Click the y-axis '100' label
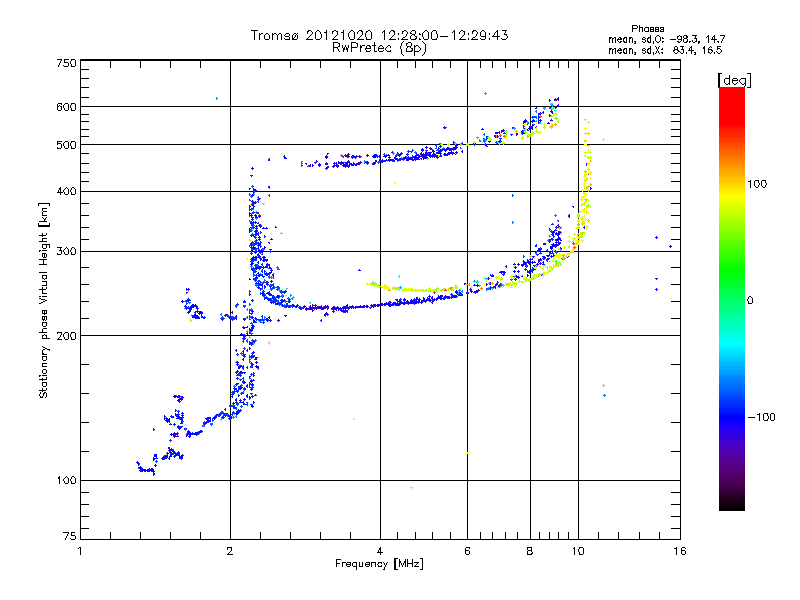Image resolution: width=800 pixels, height=600 pixels. point(66,481)
